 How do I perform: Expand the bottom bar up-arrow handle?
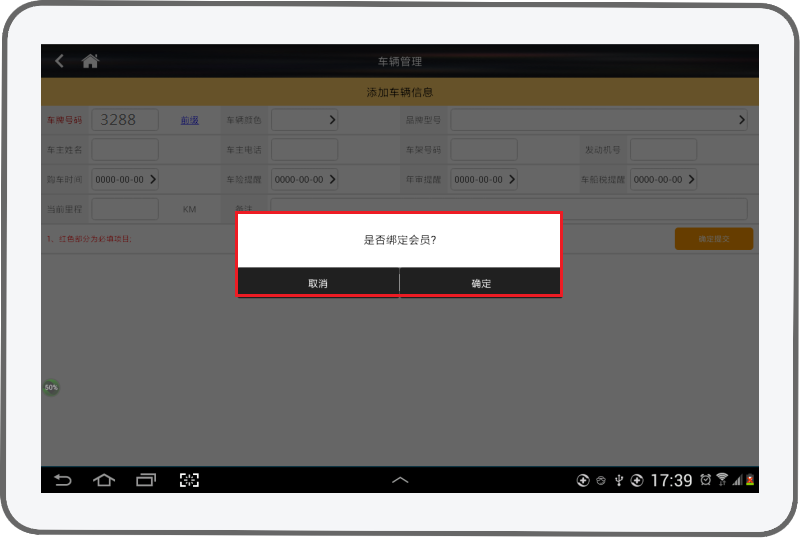tap(400, 480)
